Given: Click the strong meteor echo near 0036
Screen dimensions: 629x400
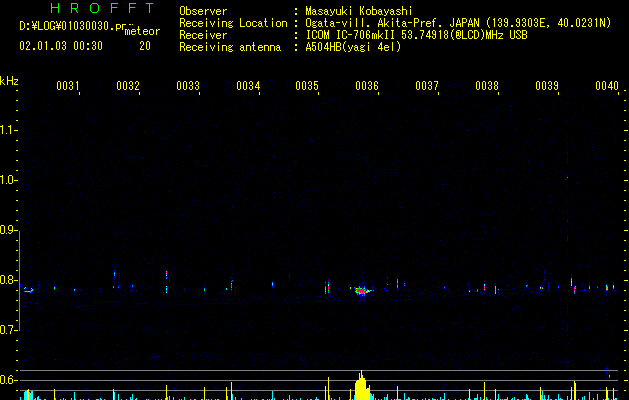Looking at the screenshot, I should (362, 290).
